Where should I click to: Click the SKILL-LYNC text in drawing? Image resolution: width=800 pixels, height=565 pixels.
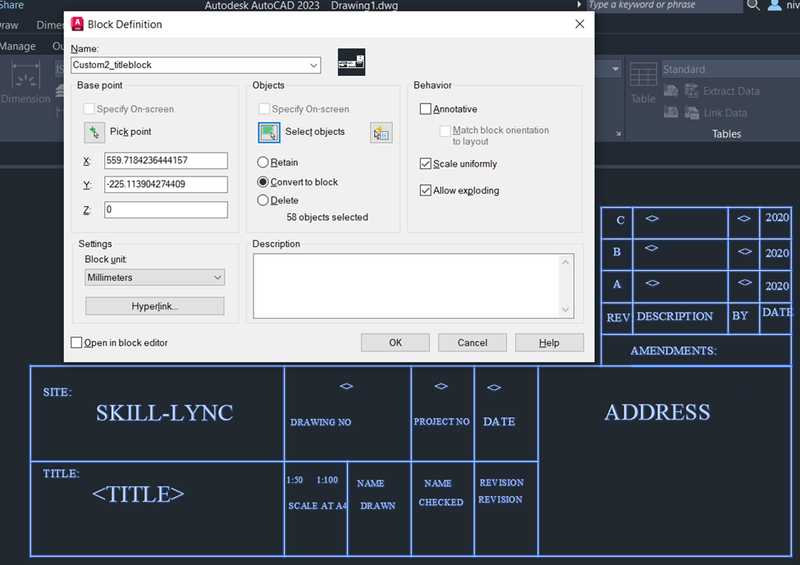click(x=165, y=412)
